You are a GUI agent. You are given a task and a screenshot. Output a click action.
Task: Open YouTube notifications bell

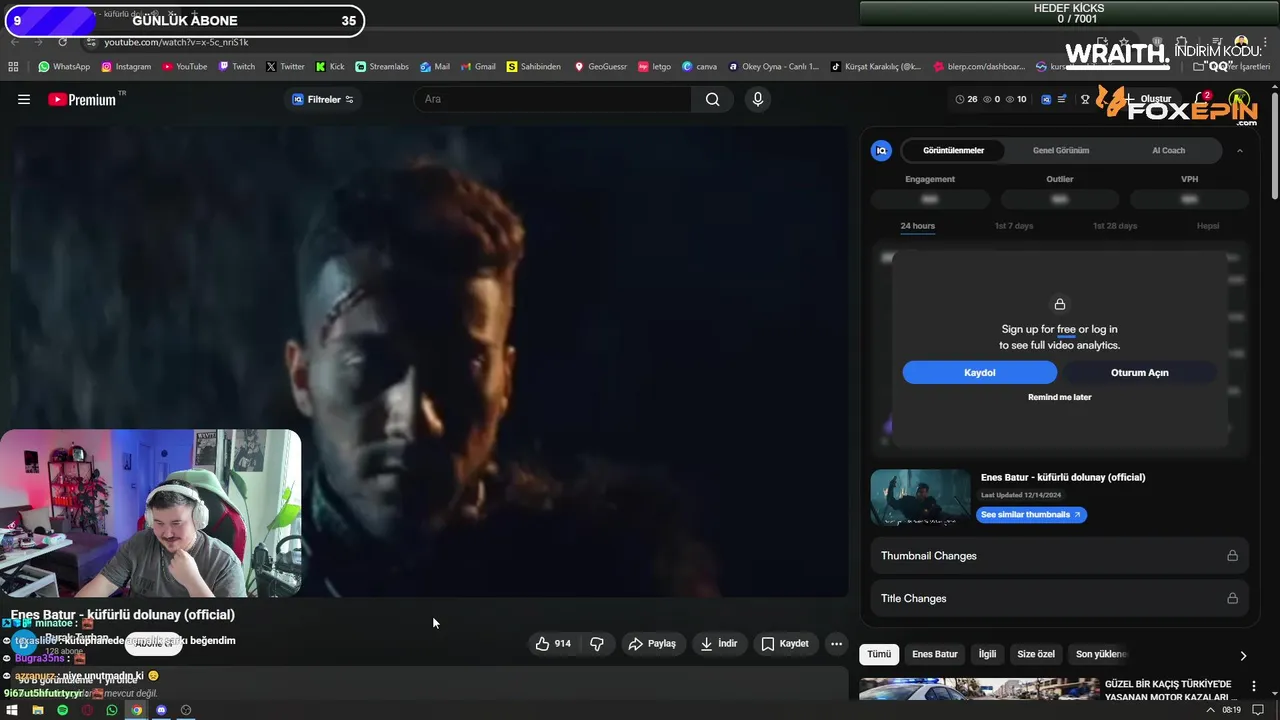pos(1201,99)
